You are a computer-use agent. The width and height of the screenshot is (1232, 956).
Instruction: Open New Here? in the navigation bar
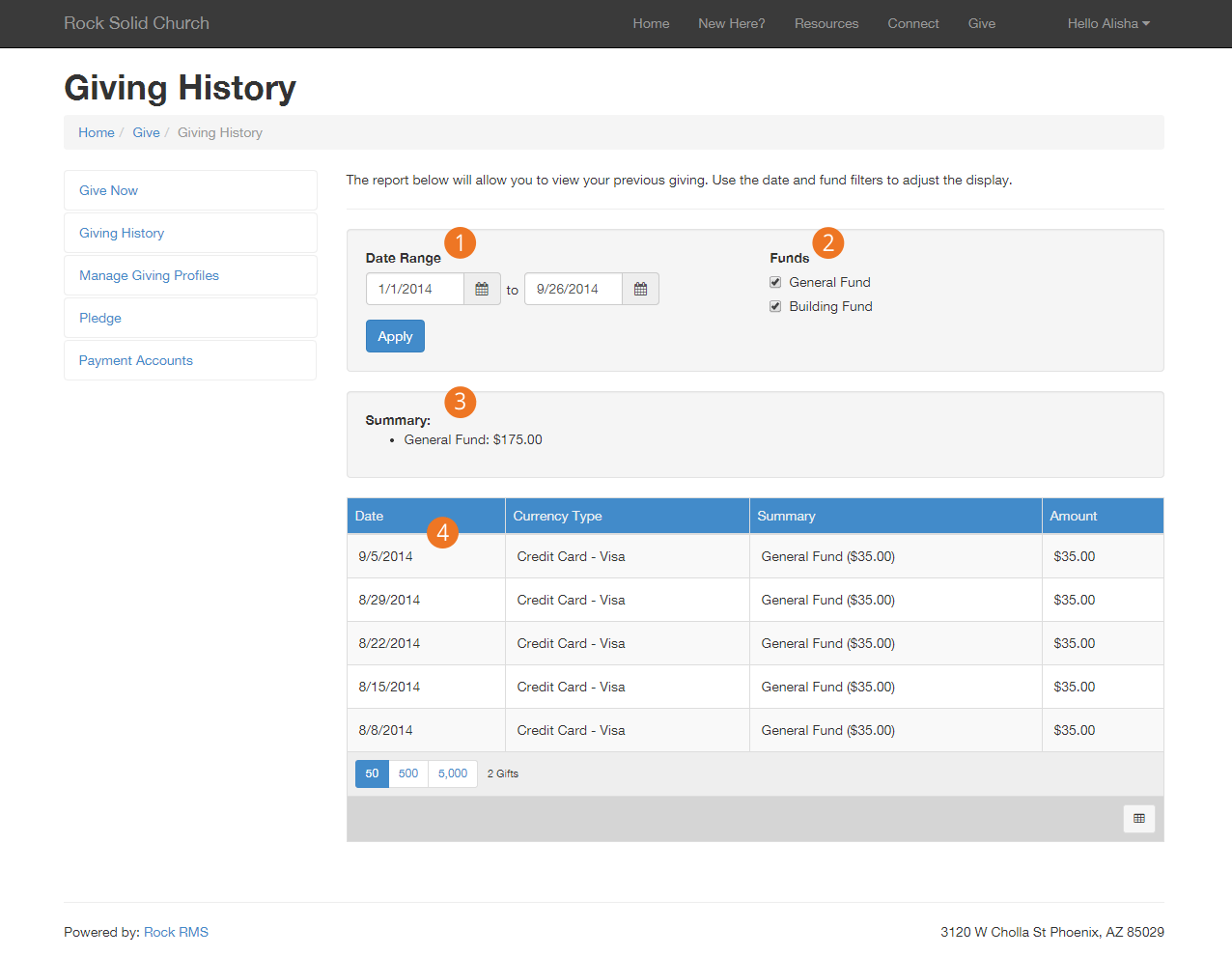(x=731, y=23)
